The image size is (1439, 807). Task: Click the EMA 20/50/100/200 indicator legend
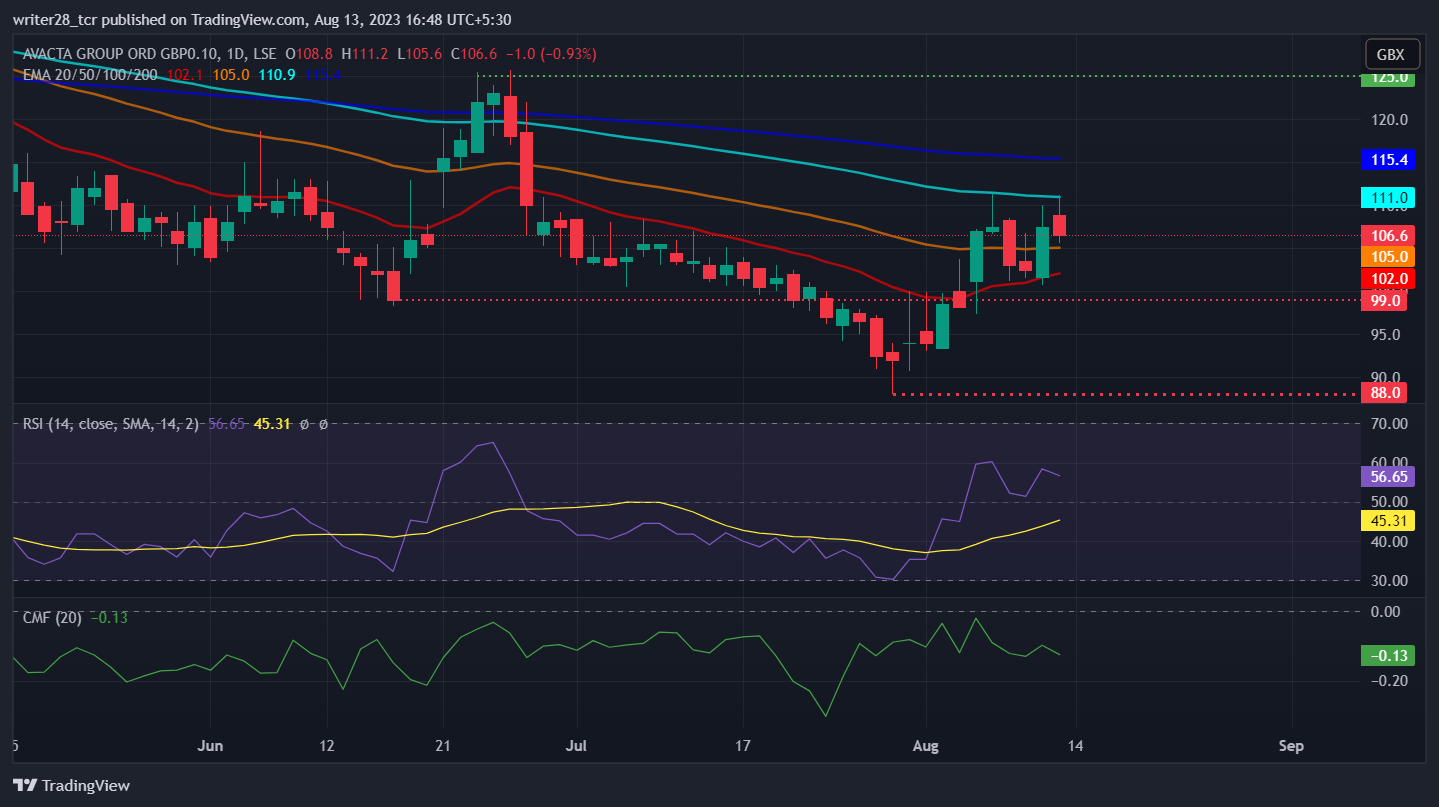point(90,74)
